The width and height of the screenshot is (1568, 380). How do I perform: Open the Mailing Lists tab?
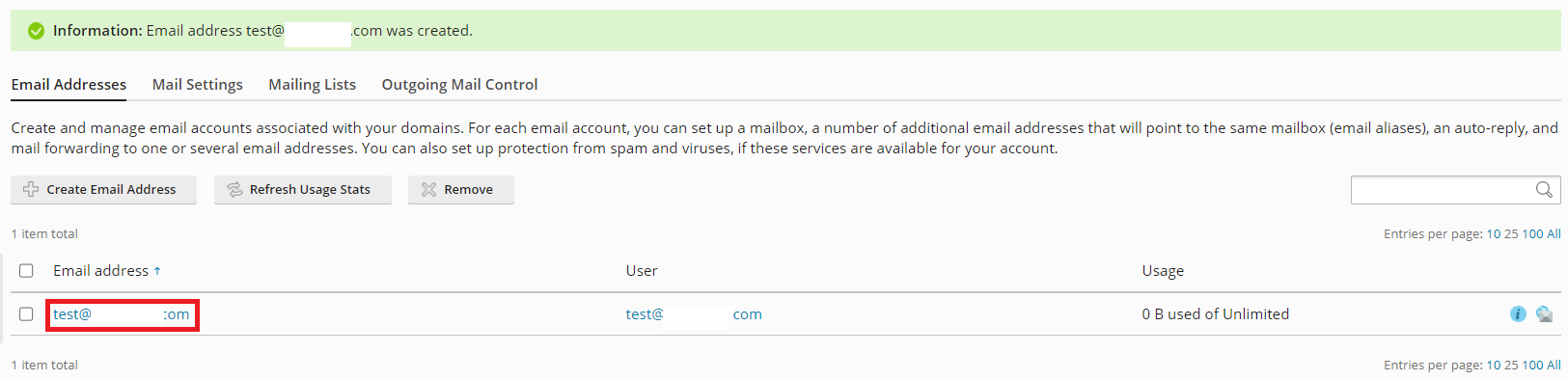click(312, 85)
